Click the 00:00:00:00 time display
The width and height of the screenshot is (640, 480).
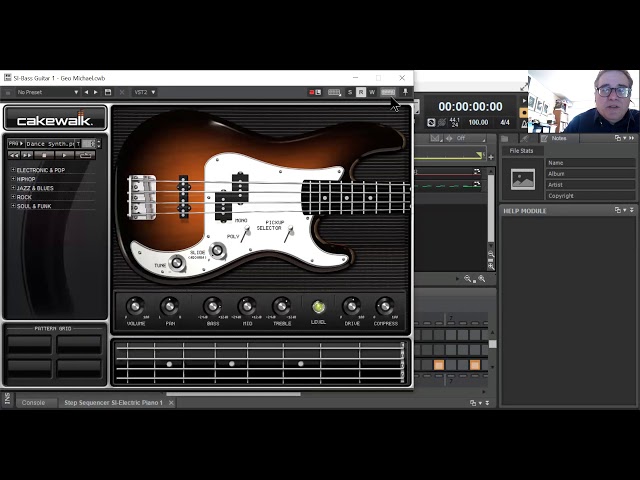coord(470,107)
